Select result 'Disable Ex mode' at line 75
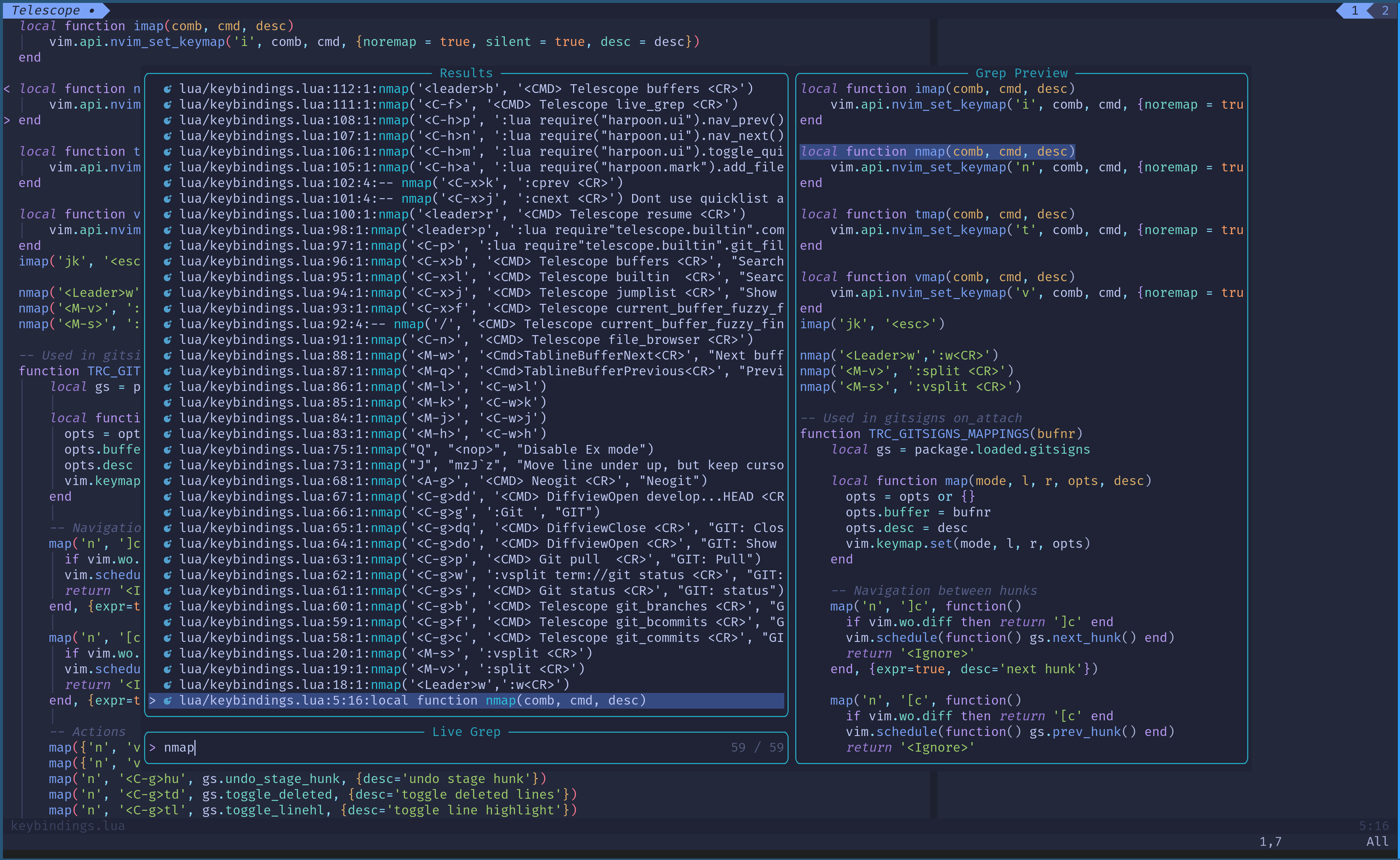 (467, 450)
